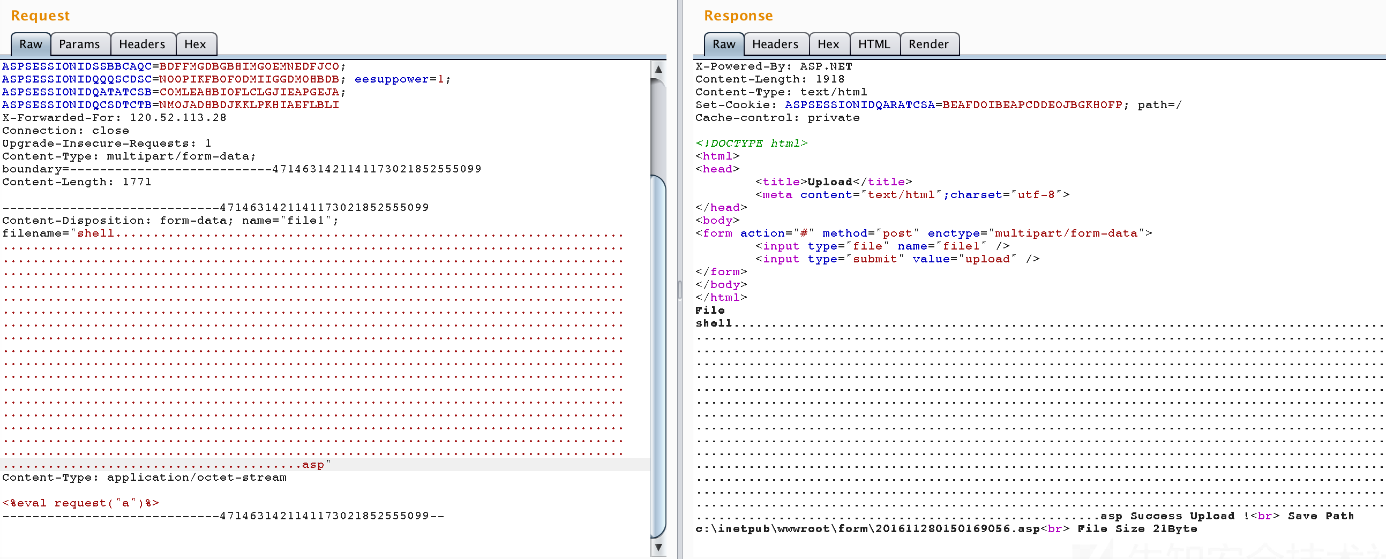Image resolution: width=1386 pixels, height=559 pixels.
Task: Switch to the Request Raw tab
Action: [x=31, y=44]
